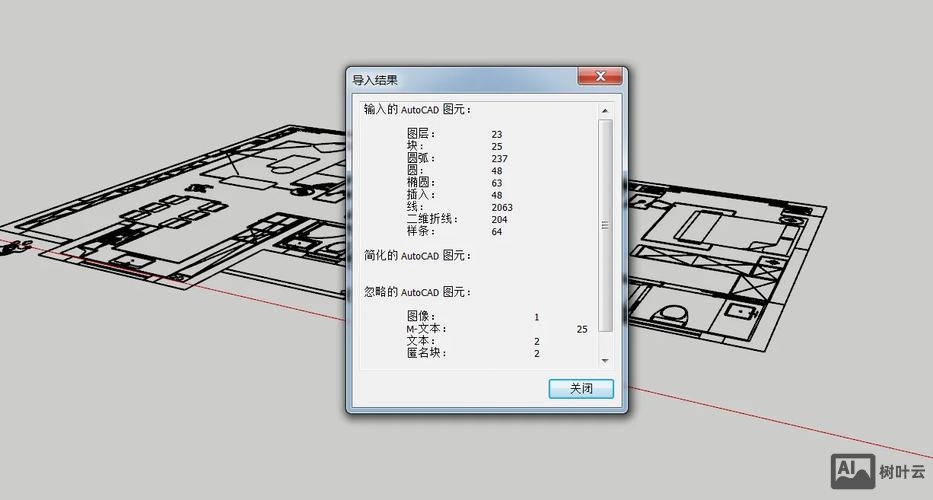Click the M-文本 row label
The width and height of the screenshot is (933, 500).
point(427,329)
